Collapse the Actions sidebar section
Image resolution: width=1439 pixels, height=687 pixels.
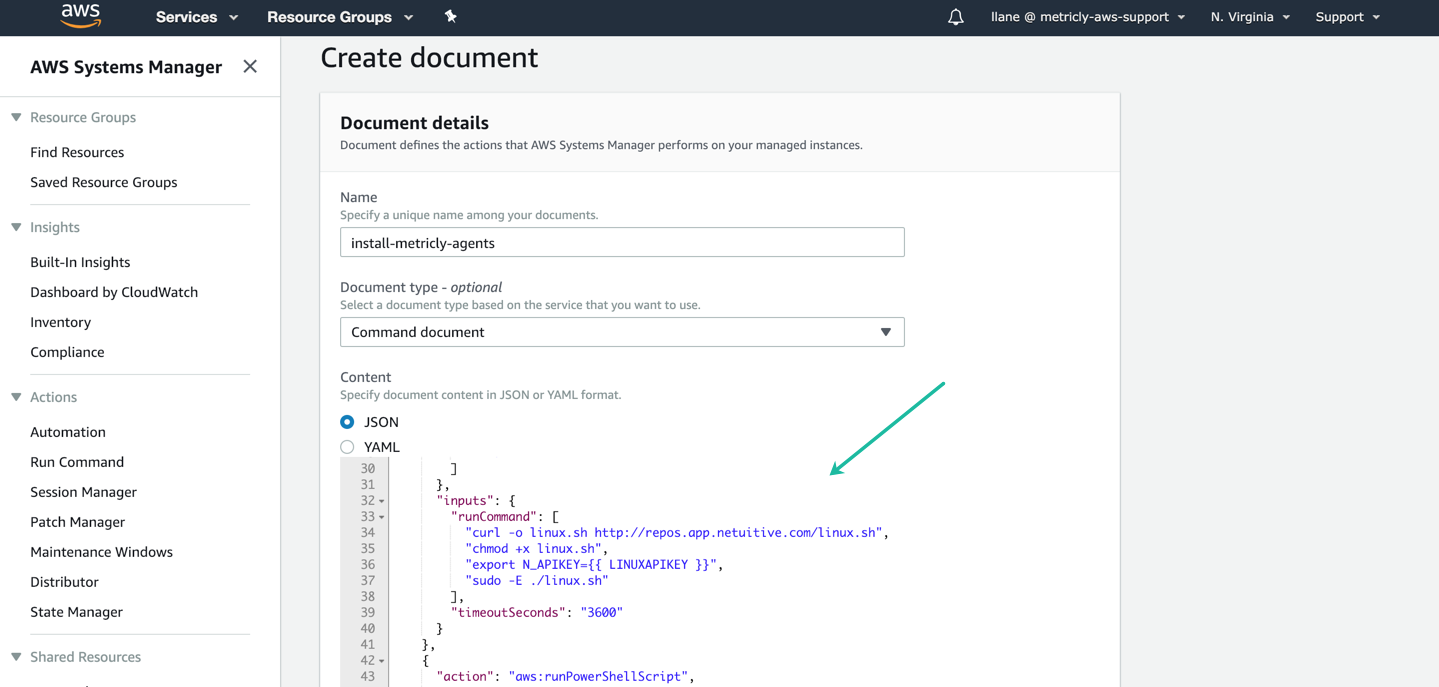coord(16,397)
